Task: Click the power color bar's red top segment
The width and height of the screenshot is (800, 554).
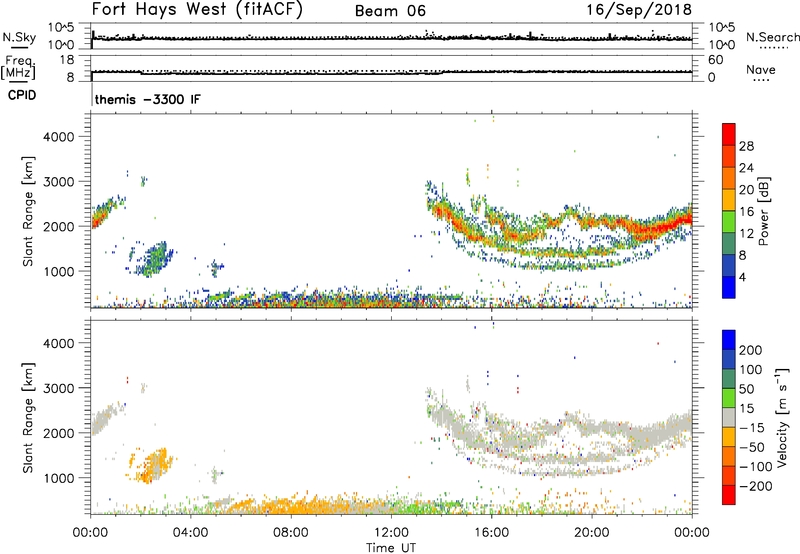Action: pyautogui.click(x=729, y=135)
